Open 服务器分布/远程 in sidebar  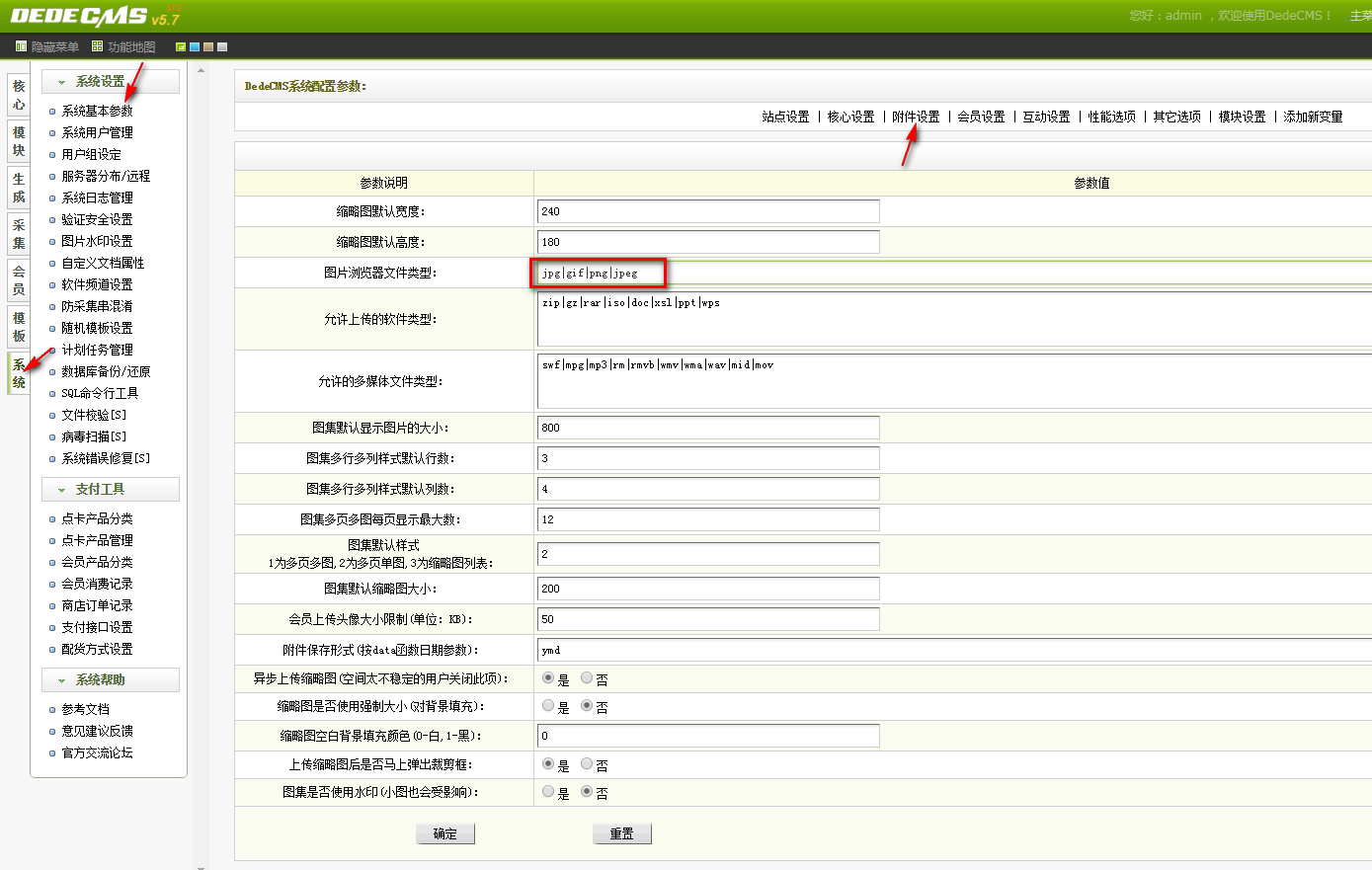(x=106, y=176)
